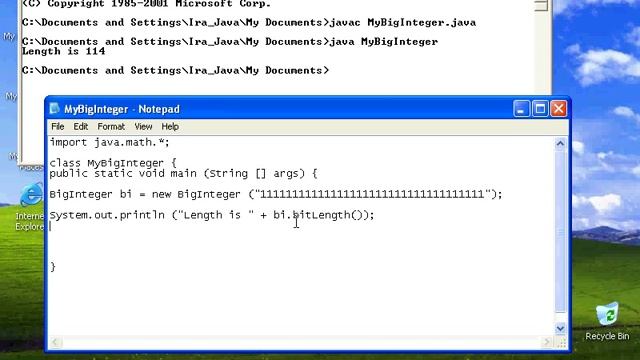Click Notepad vertical scrollbar down arrow
Screen dimensions: 640x360
[560, 328]
